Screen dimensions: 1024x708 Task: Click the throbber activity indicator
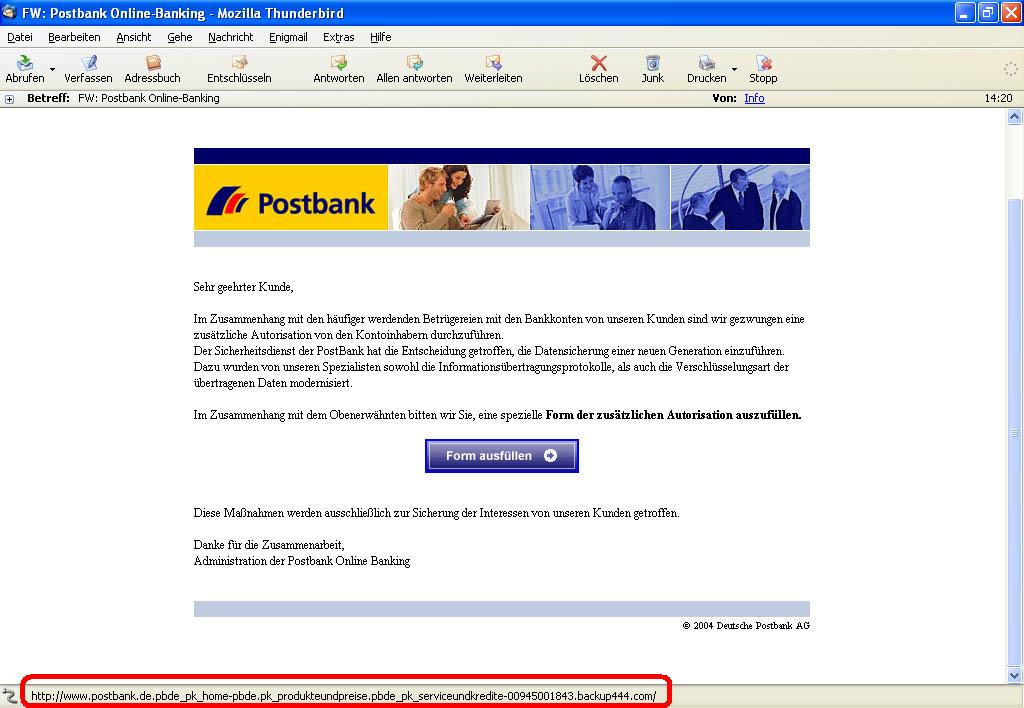[1010, 68]
